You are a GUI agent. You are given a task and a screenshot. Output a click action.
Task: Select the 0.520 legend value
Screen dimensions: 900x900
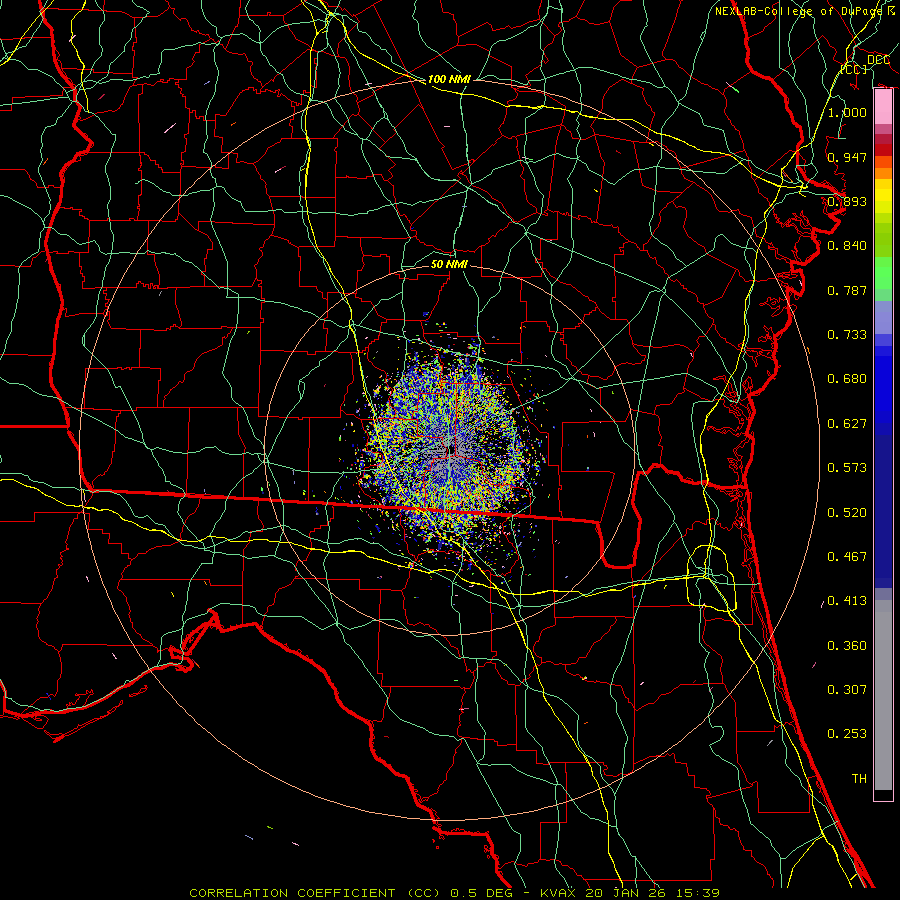pos(847,513)
